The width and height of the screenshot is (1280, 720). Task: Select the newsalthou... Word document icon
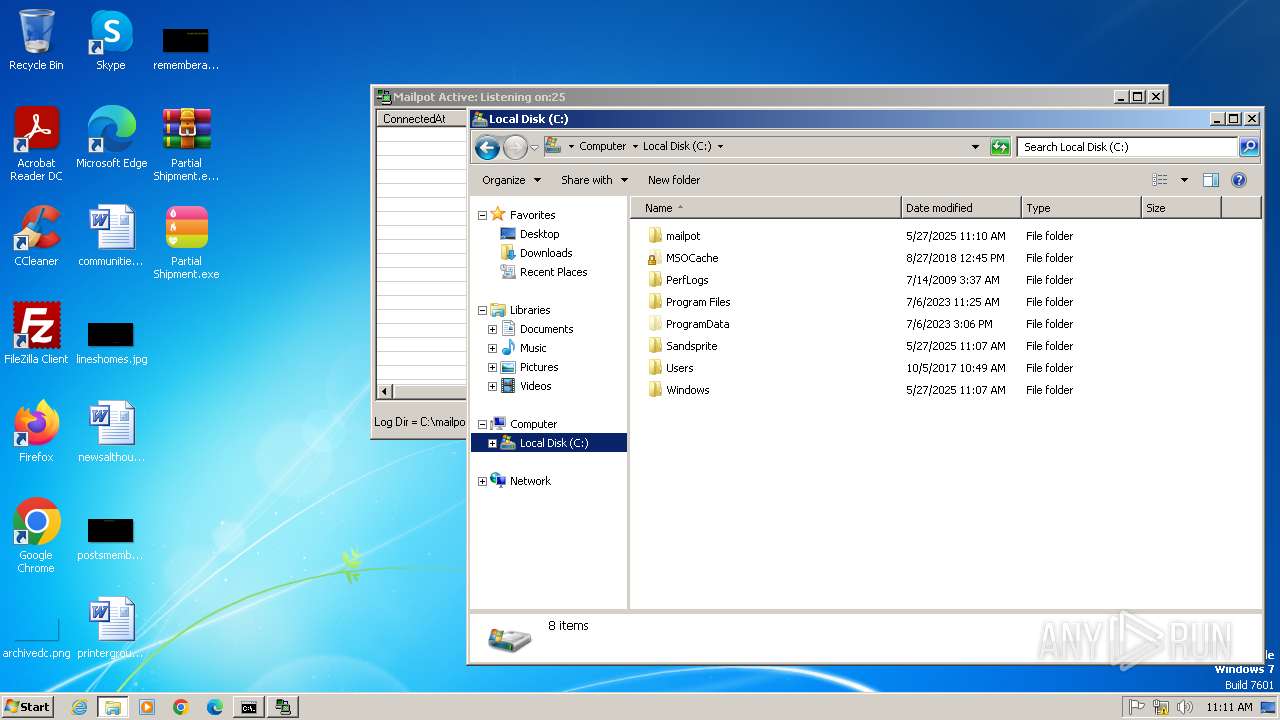111,432
